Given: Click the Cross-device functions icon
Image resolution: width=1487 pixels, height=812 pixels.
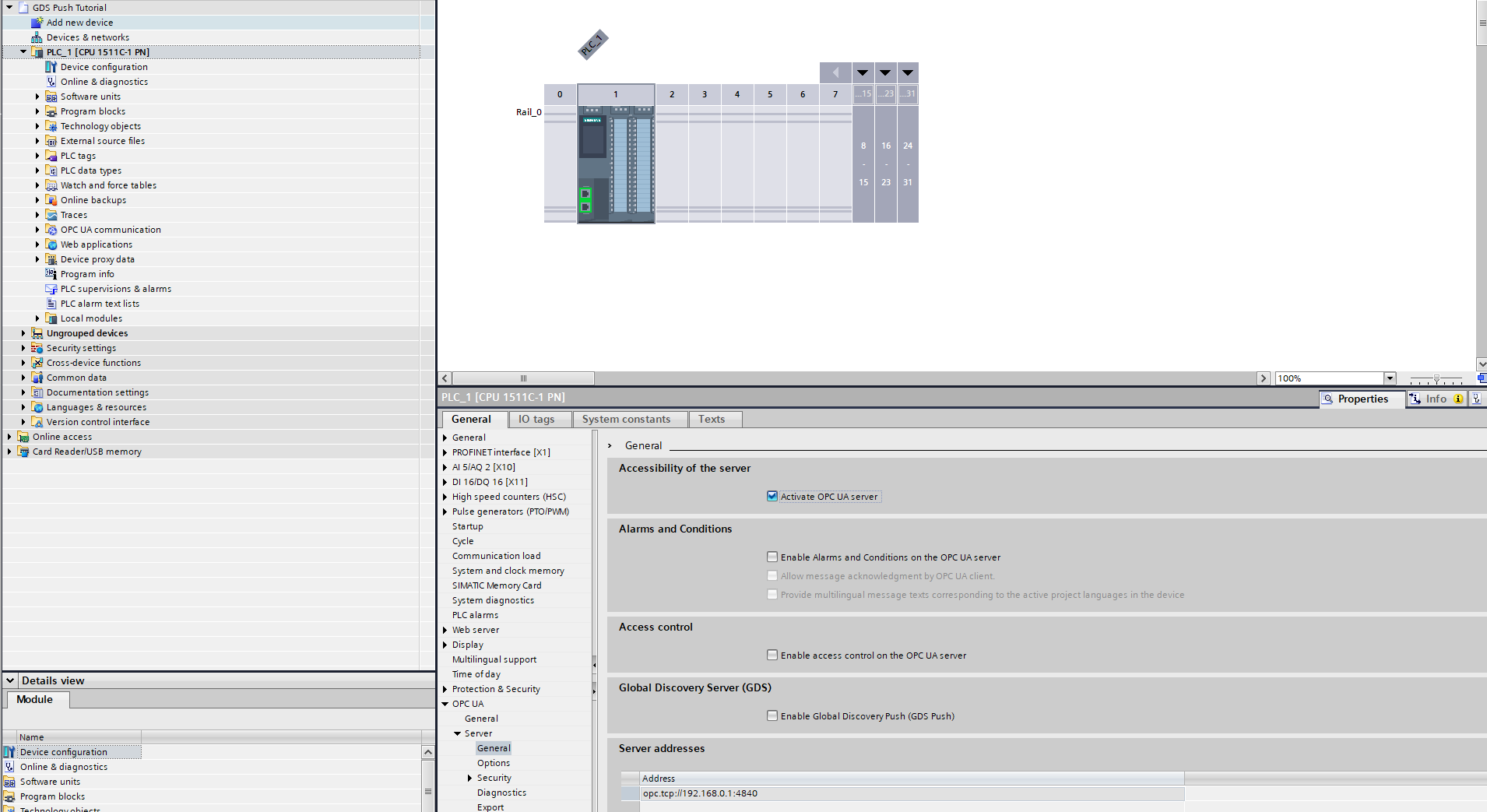Looking at the screenshot, I should [x=37, y=363].
